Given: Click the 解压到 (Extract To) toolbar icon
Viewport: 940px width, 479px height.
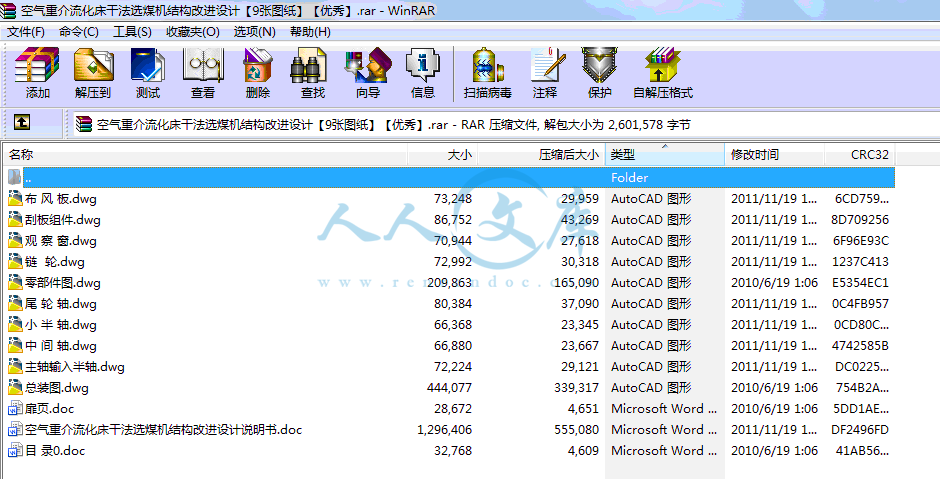Looking at the screenshot, I should point(93,65).
